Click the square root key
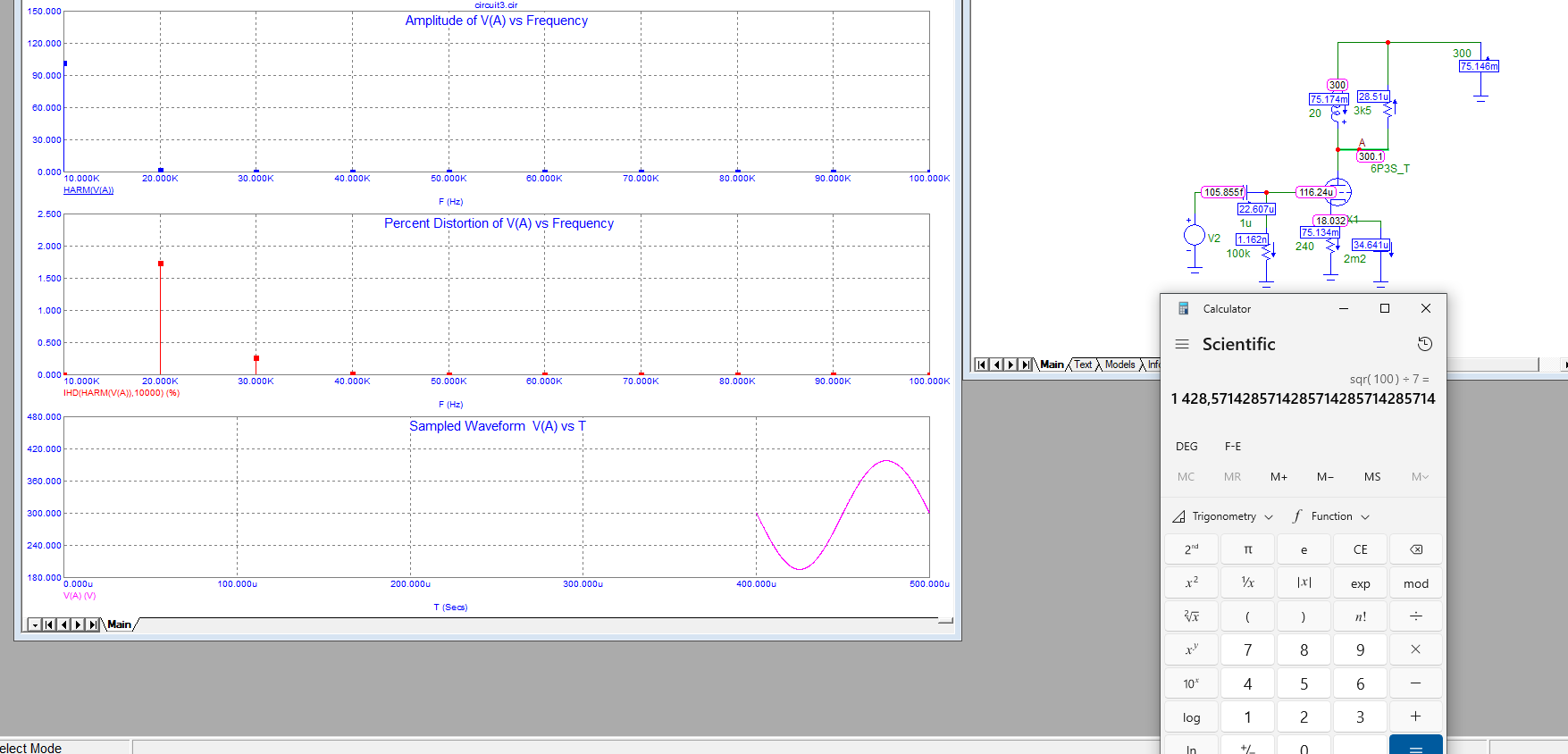 click(x=1192, y=616)
